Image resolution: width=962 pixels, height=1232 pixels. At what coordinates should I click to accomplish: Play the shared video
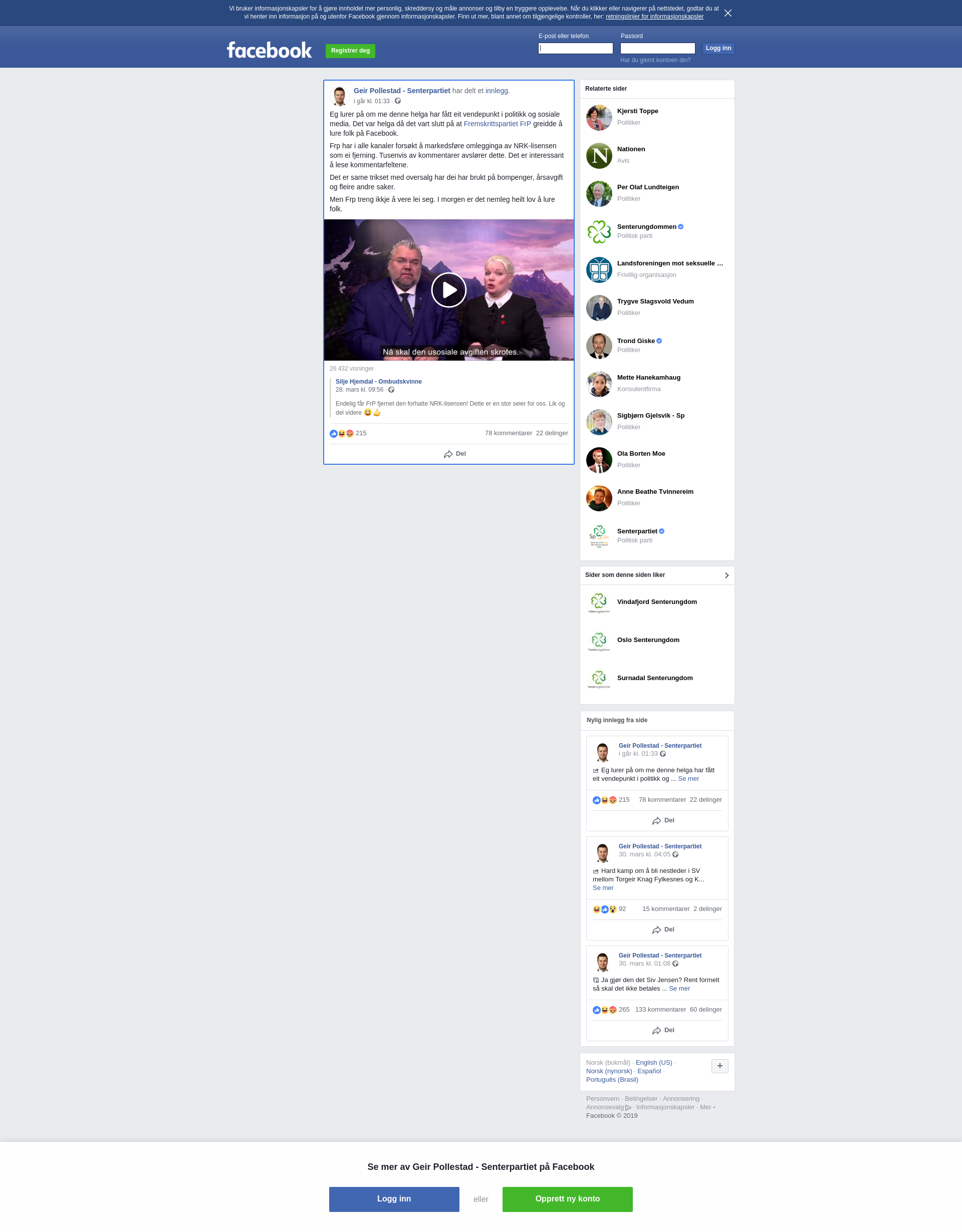tap(448, 290)
